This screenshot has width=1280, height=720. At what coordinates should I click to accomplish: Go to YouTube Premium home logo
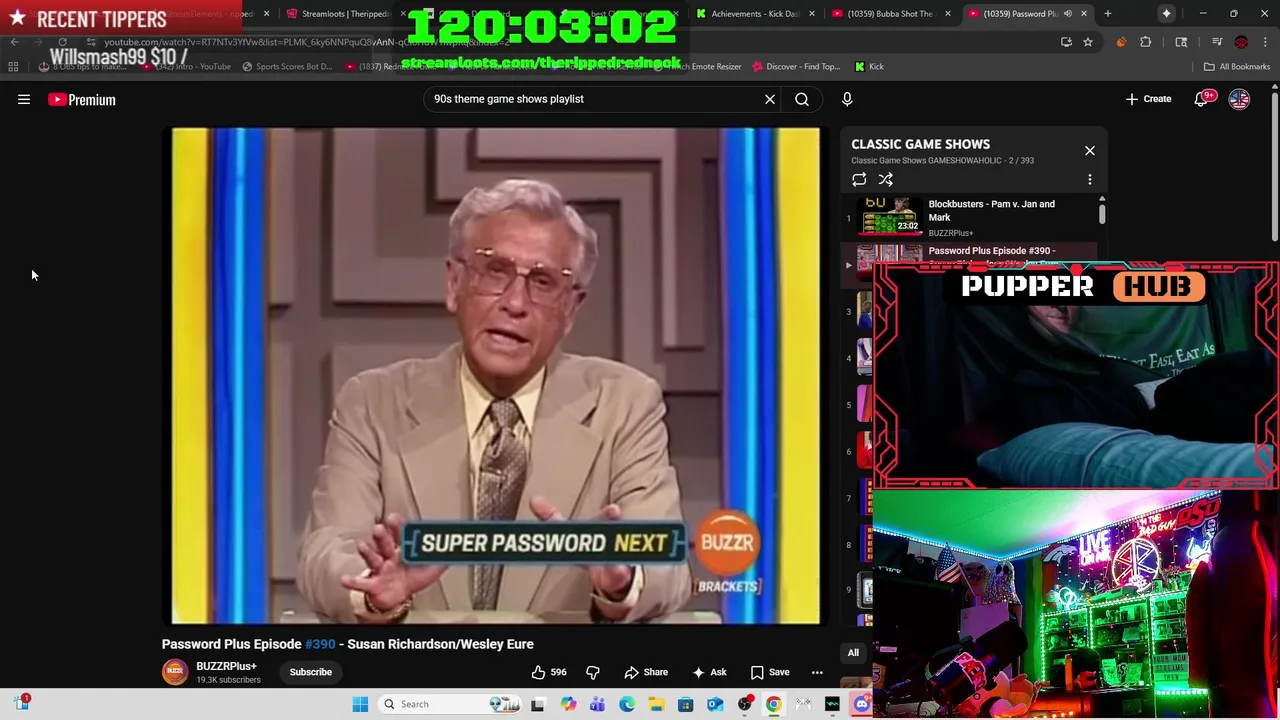click(82, 99)
